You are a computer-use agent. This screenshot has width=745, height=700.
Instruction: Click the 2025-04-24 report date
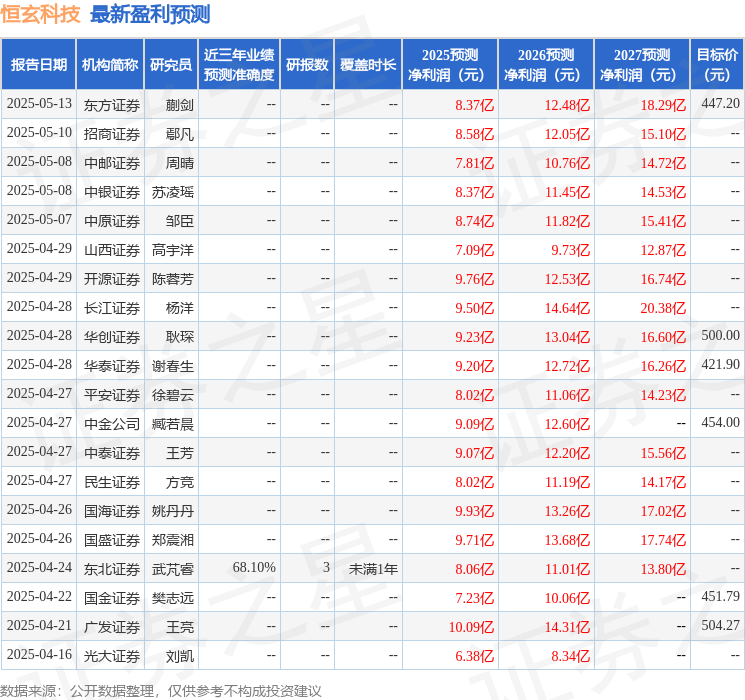tap(39, 567)
